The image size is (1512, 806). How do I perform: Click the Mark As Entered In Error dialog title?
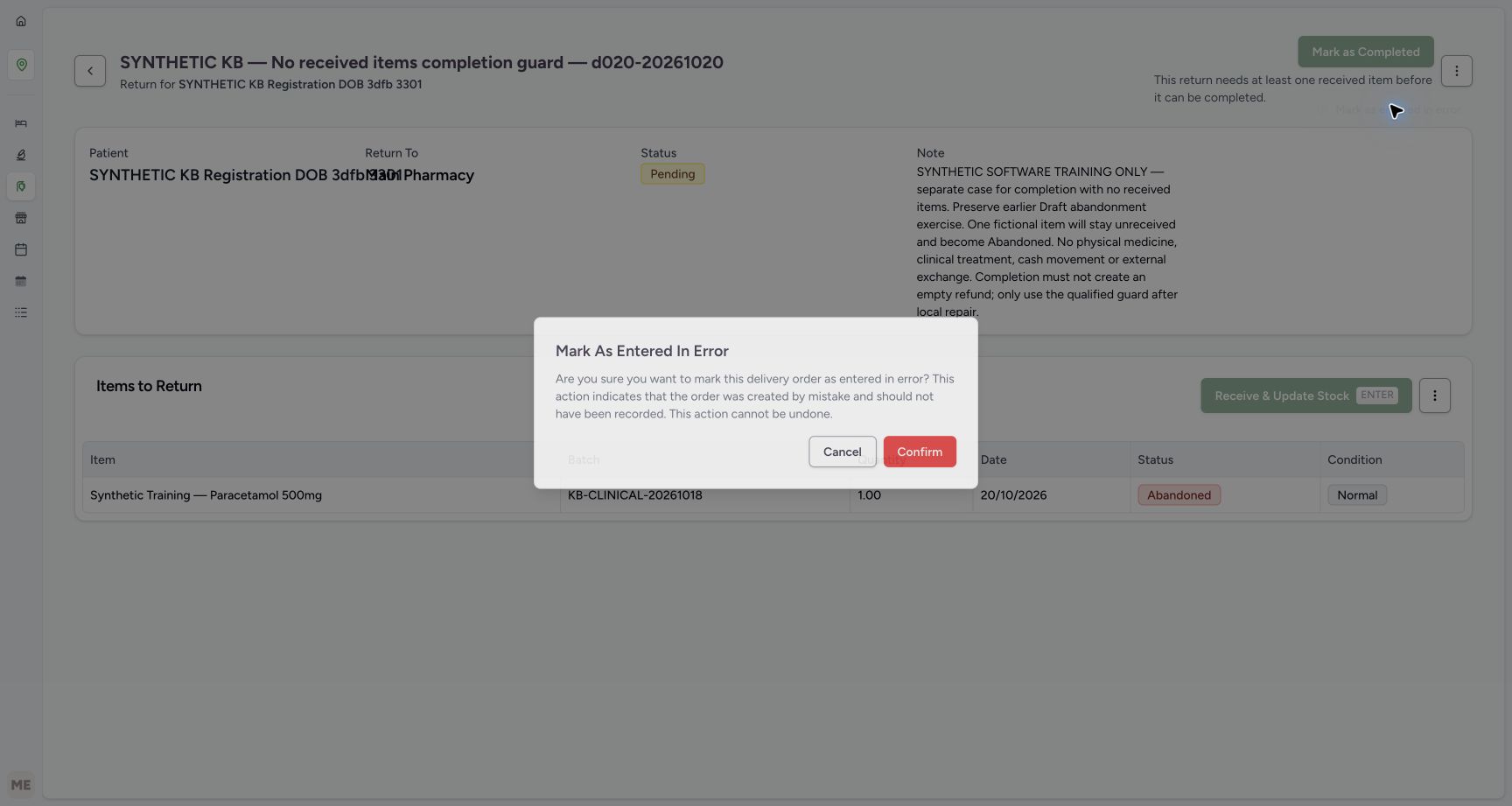click(x=642, y=351)
